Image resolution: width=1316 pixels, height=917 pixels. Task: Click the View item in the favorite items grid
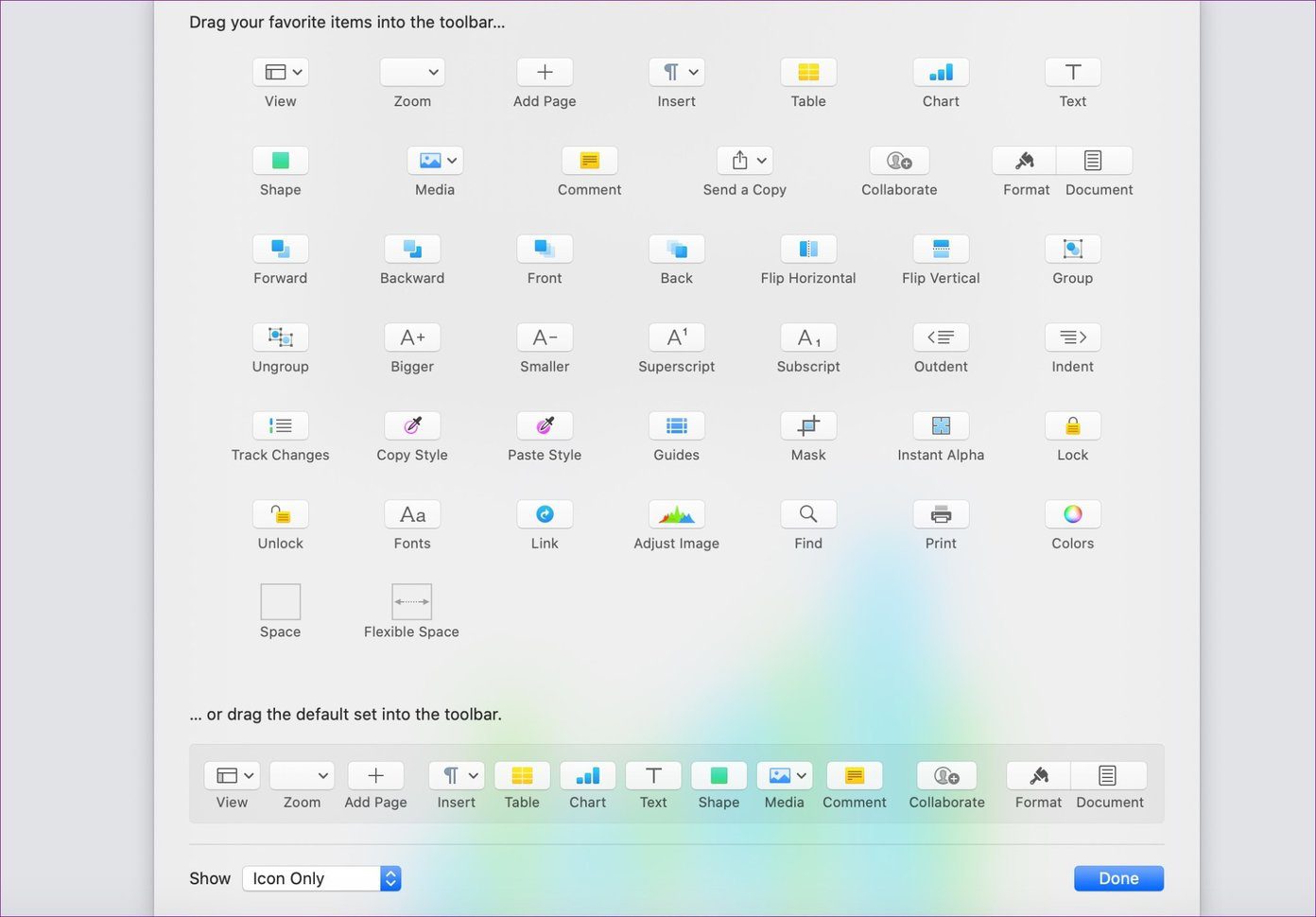pos(281,72)
